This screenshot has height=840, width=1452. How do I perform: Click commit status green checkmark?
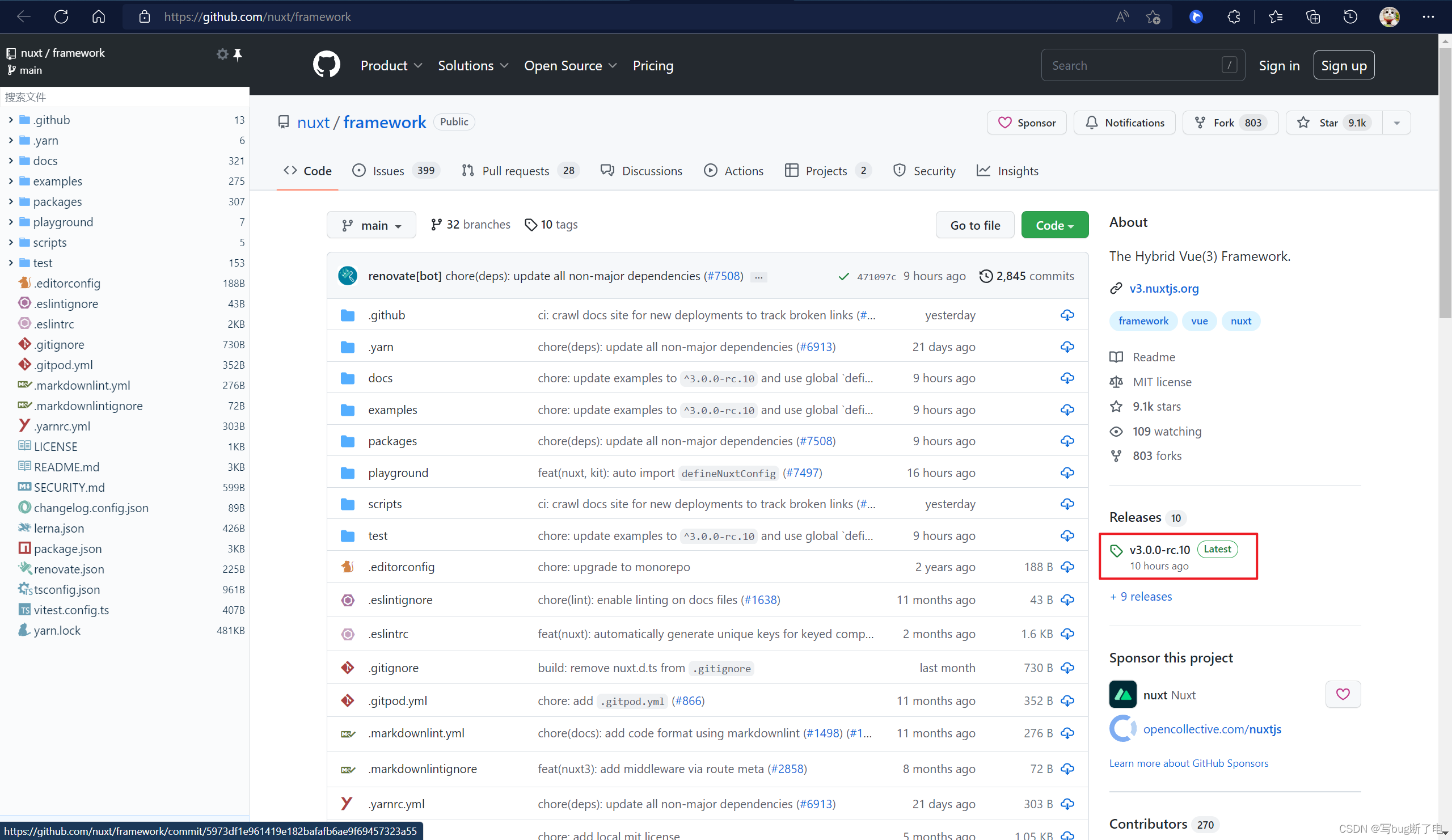point(843,277)
